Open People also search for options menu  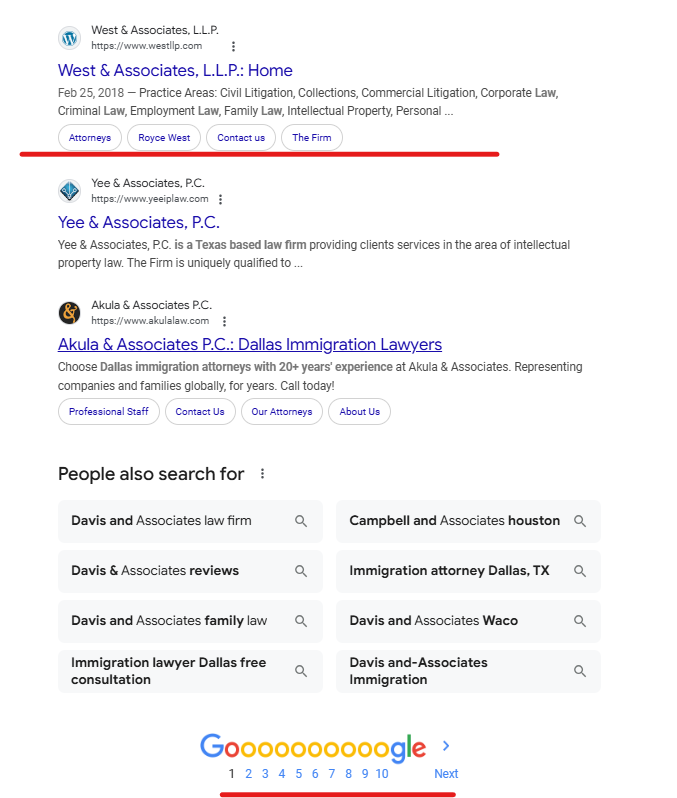coord(263,474)
